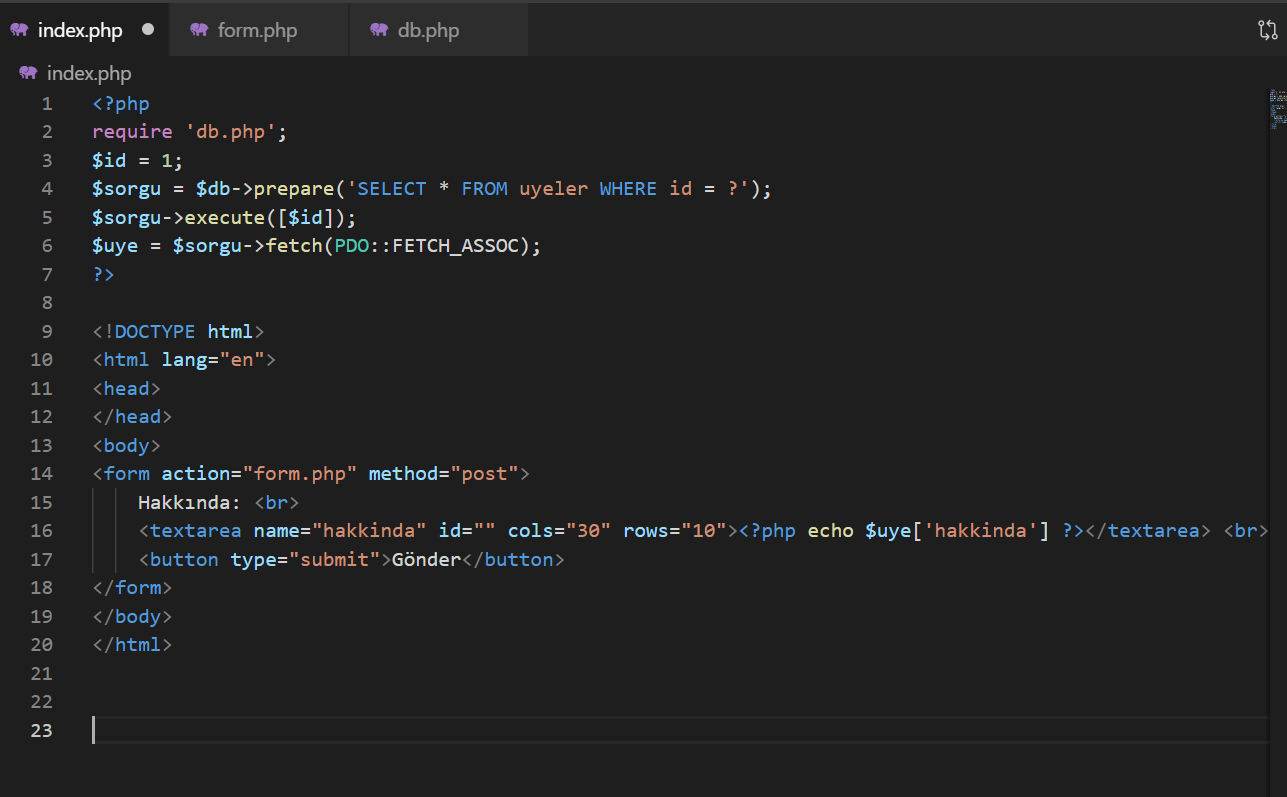Viewport: 1287px width, 797px height.
Task: Click the 'db.php' string in require line
Action: [x=230, y=132]
